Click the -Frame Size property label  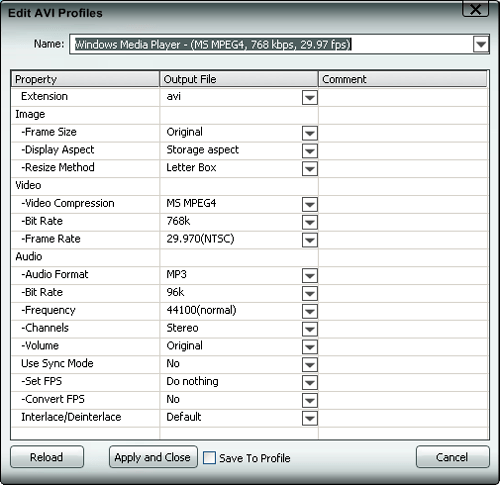[x=49, y=132]
